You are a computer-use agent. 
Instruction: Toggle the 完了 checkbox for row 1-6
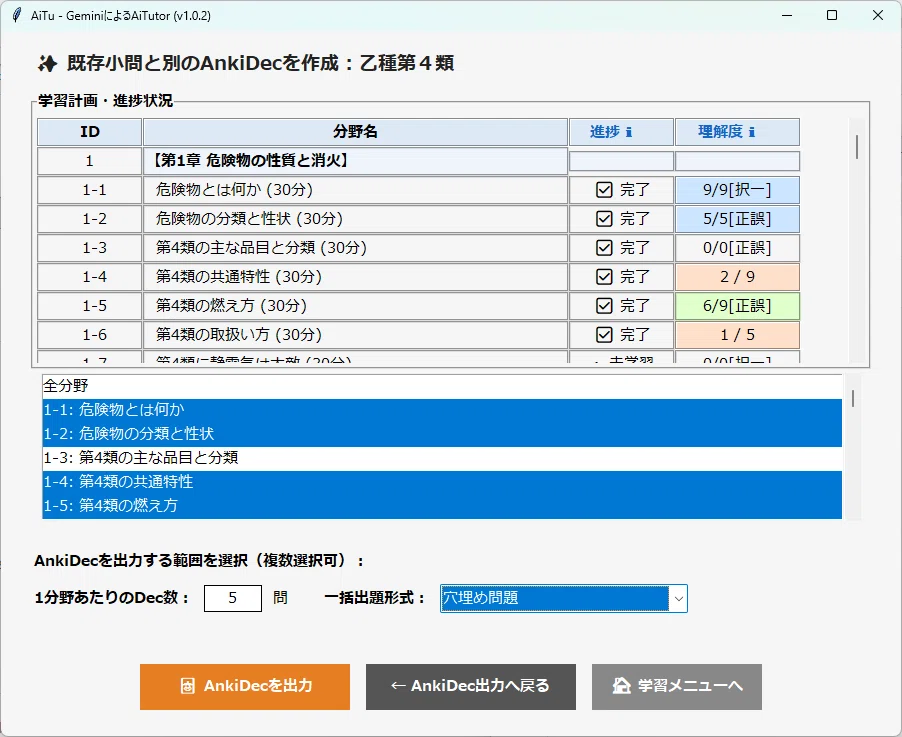(604, 334)
